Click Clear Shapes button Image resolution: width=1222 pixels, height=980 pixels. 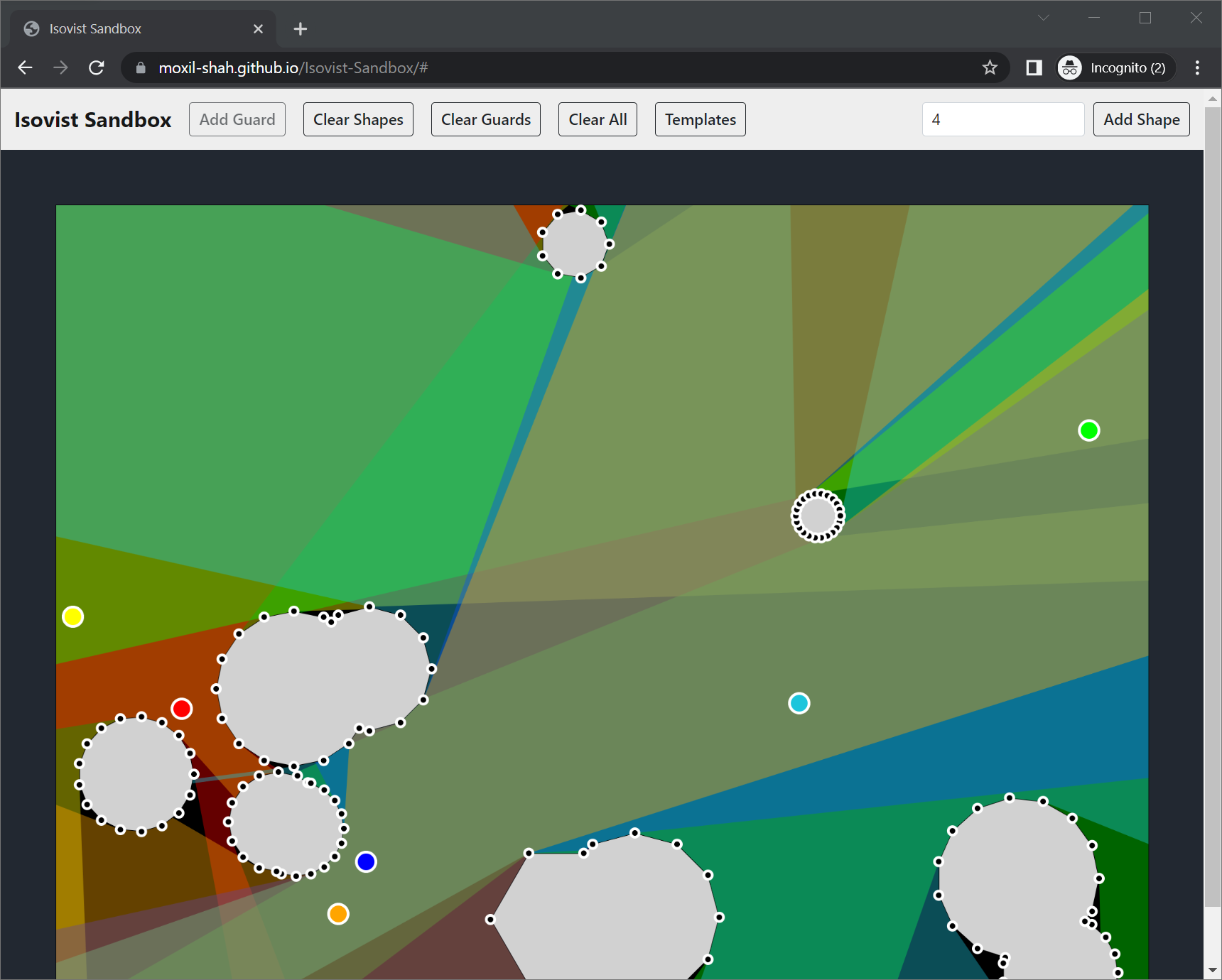(358, 119)
